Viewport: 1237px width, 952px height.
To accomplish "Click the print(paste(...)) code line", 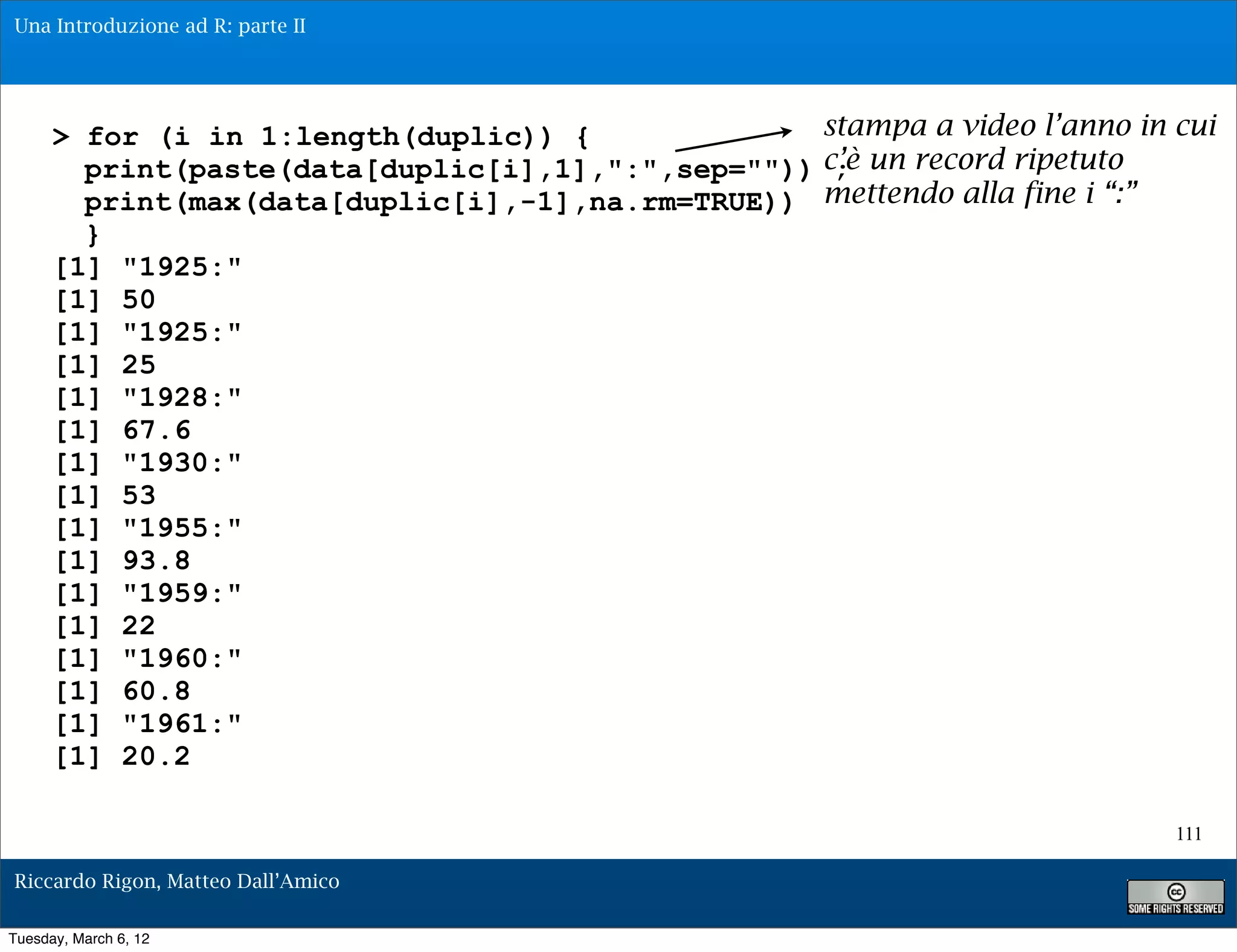I will (x=446, y=170).
